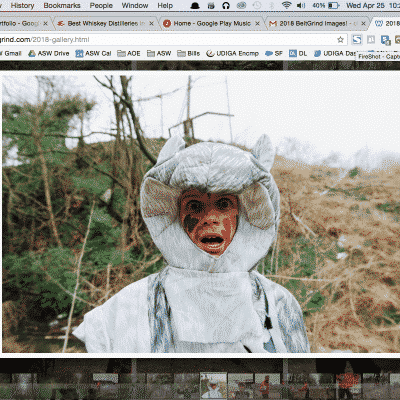This screenshot has height=400, width=400.
Task: Close the Home - Google Play Music tab
Action: pyautogui.click(x=257, y=24)
